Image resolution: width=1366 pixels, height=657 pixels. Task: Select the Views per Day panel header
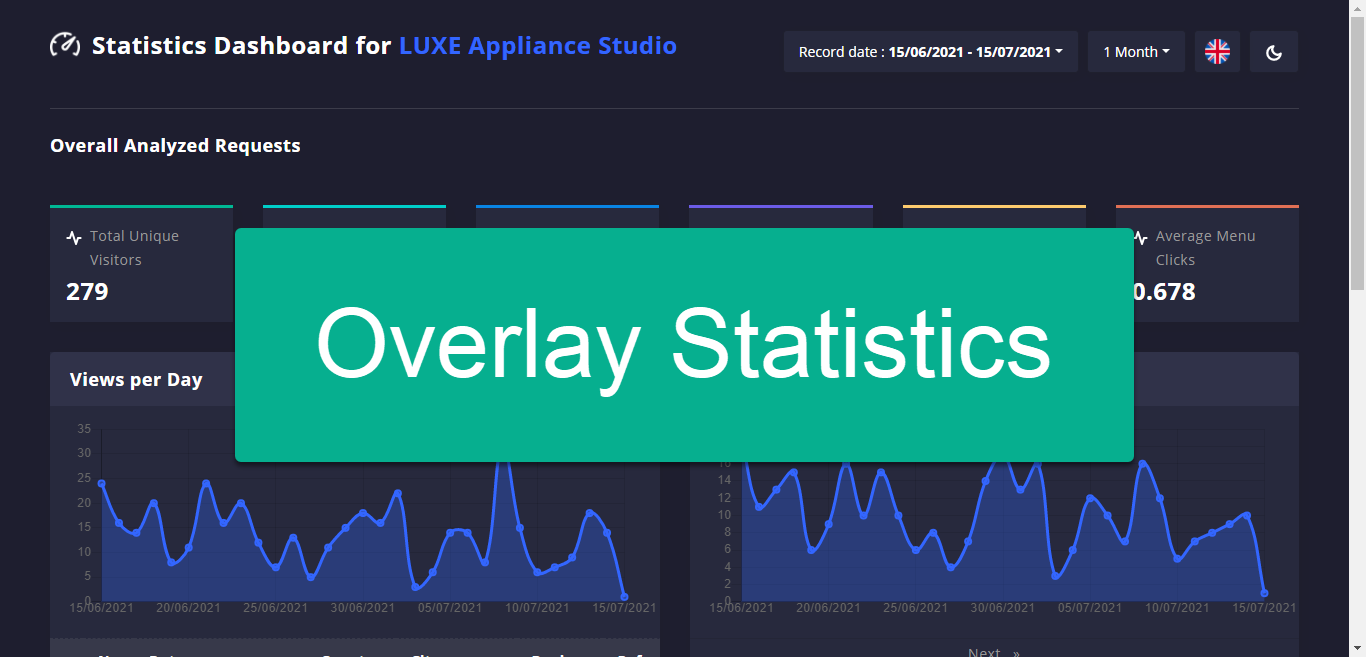point(137,379)
